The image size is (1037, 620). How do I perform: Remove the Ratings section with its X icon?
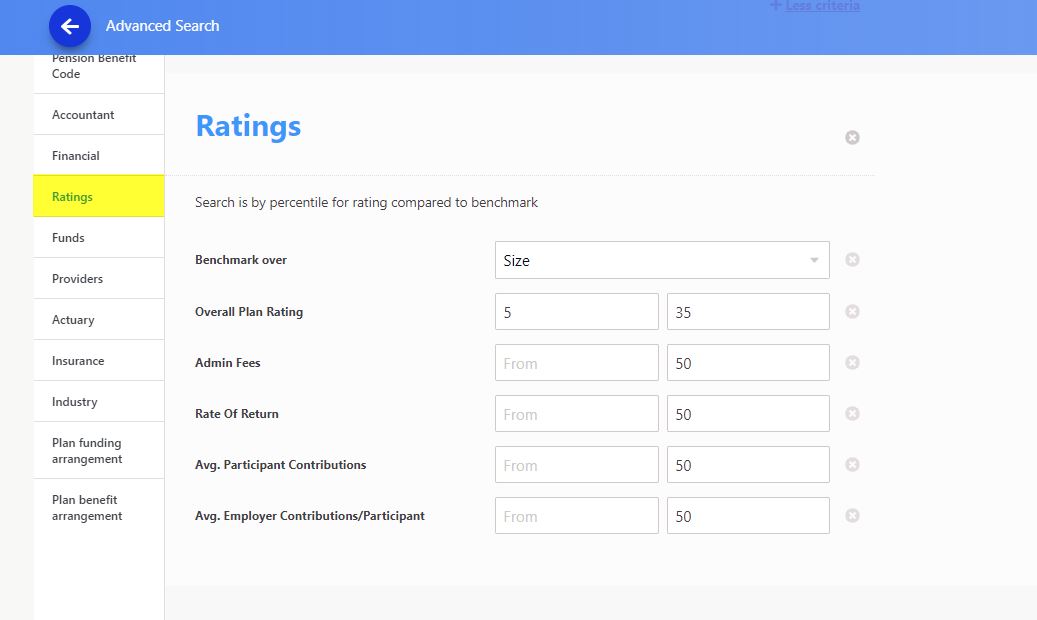click(x=852, y=138)
